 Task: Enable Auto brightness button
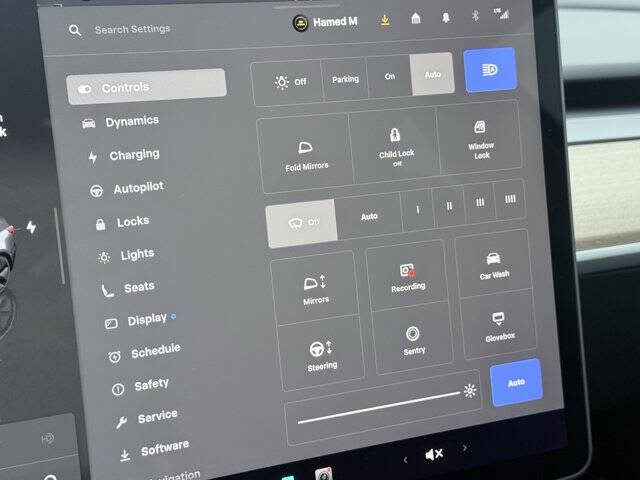(x=516, y=382)
